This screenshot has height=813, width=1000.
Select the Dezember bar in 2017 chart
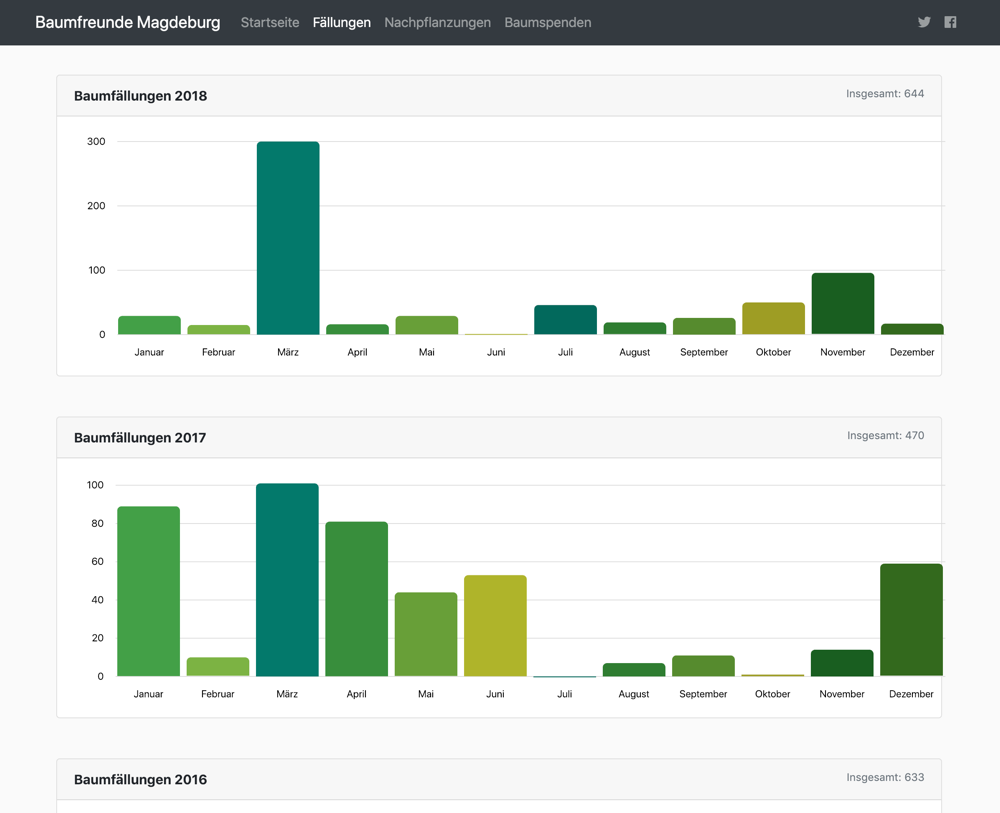pos(911,620)
